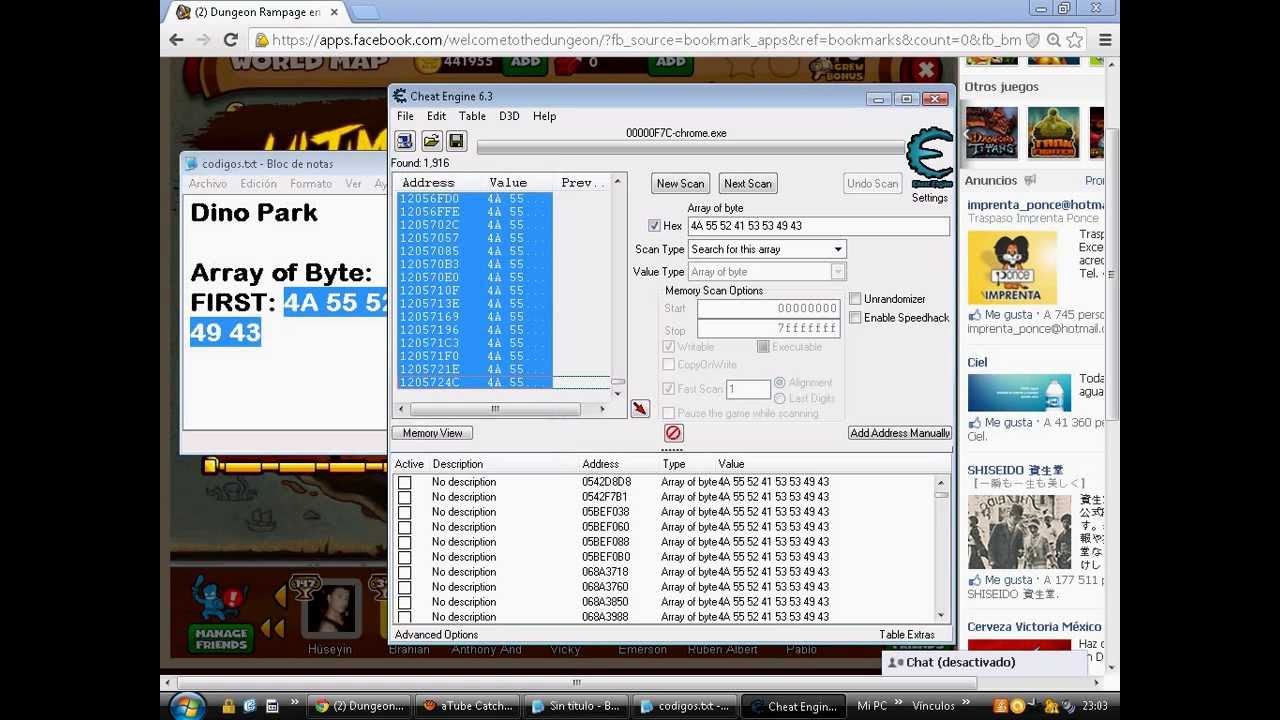The height and width of the screenshot is (720, 1280).
Task: Click the scan progress bar
Action: pos(690,148)
